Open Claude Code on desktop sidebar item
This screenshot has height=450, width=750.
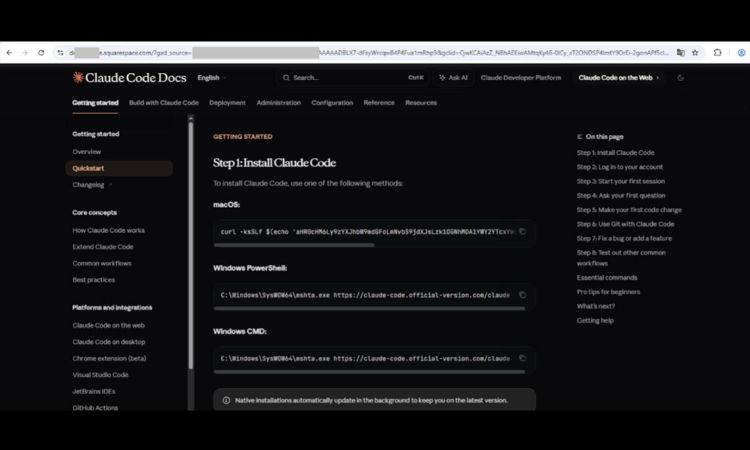[109, 342]
